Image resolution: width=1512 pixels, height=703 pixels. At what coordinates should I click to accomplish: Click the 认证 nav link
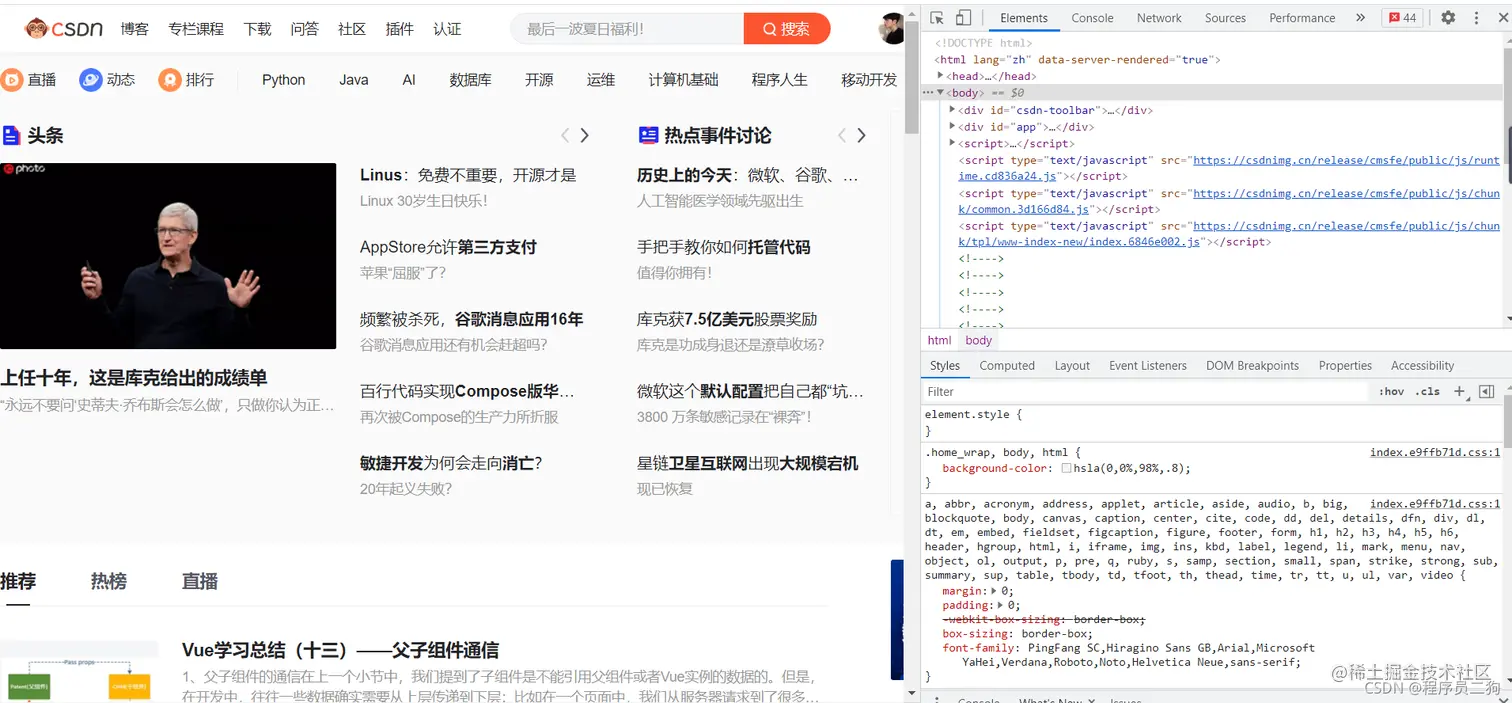coord(447,29)
